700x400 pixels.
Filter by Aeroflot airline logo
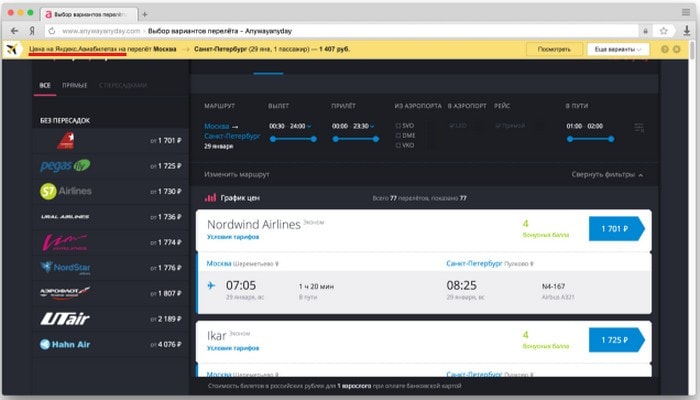[65, 292]
